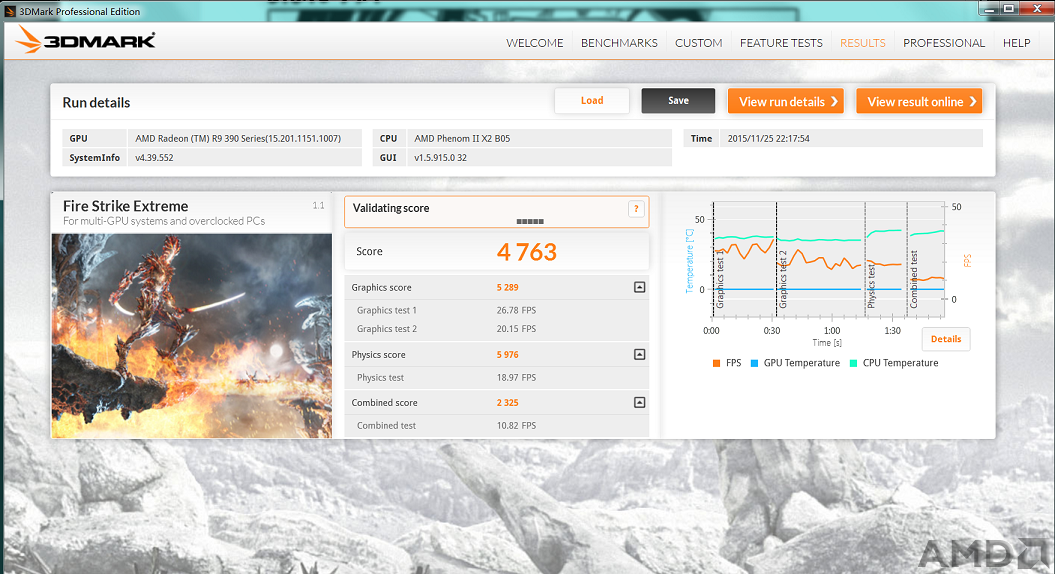Screen dimensions: 1055x574
Task: Open the CUSTOM tab
Action: [x=698, y=43]
